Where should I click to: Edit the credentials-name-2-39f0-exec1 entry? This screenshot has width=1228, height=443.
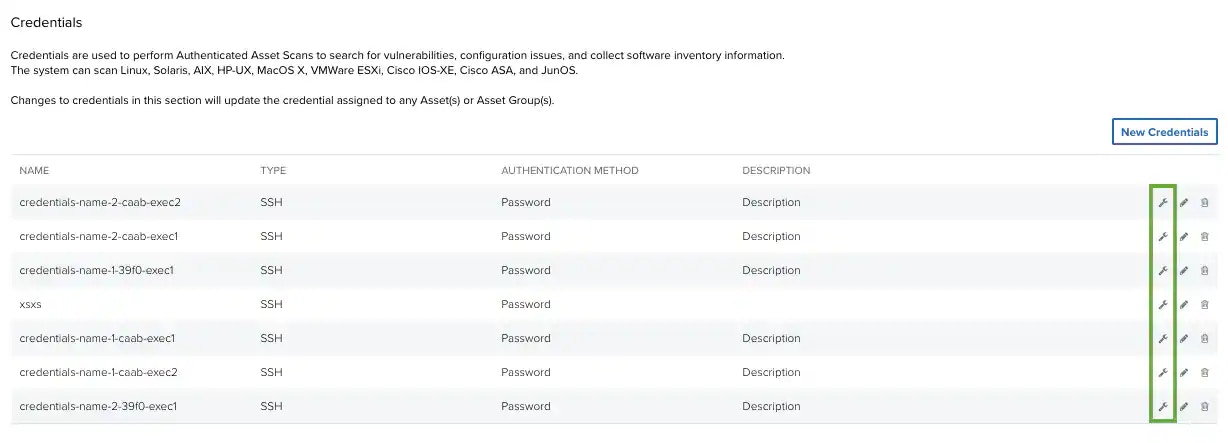point(1184,407)
